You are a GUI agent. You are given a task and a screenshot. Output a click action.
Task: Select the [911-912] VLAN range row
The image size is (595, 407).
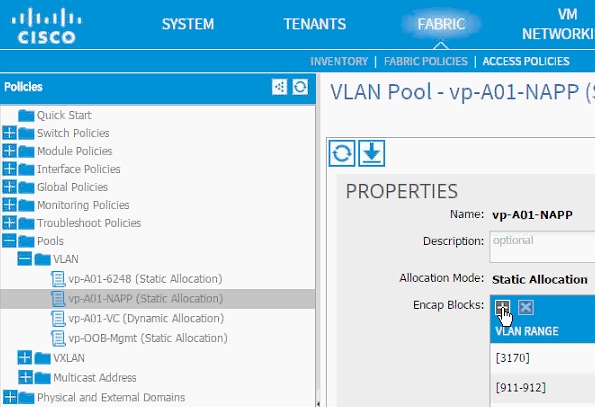[x=542, y=387]
